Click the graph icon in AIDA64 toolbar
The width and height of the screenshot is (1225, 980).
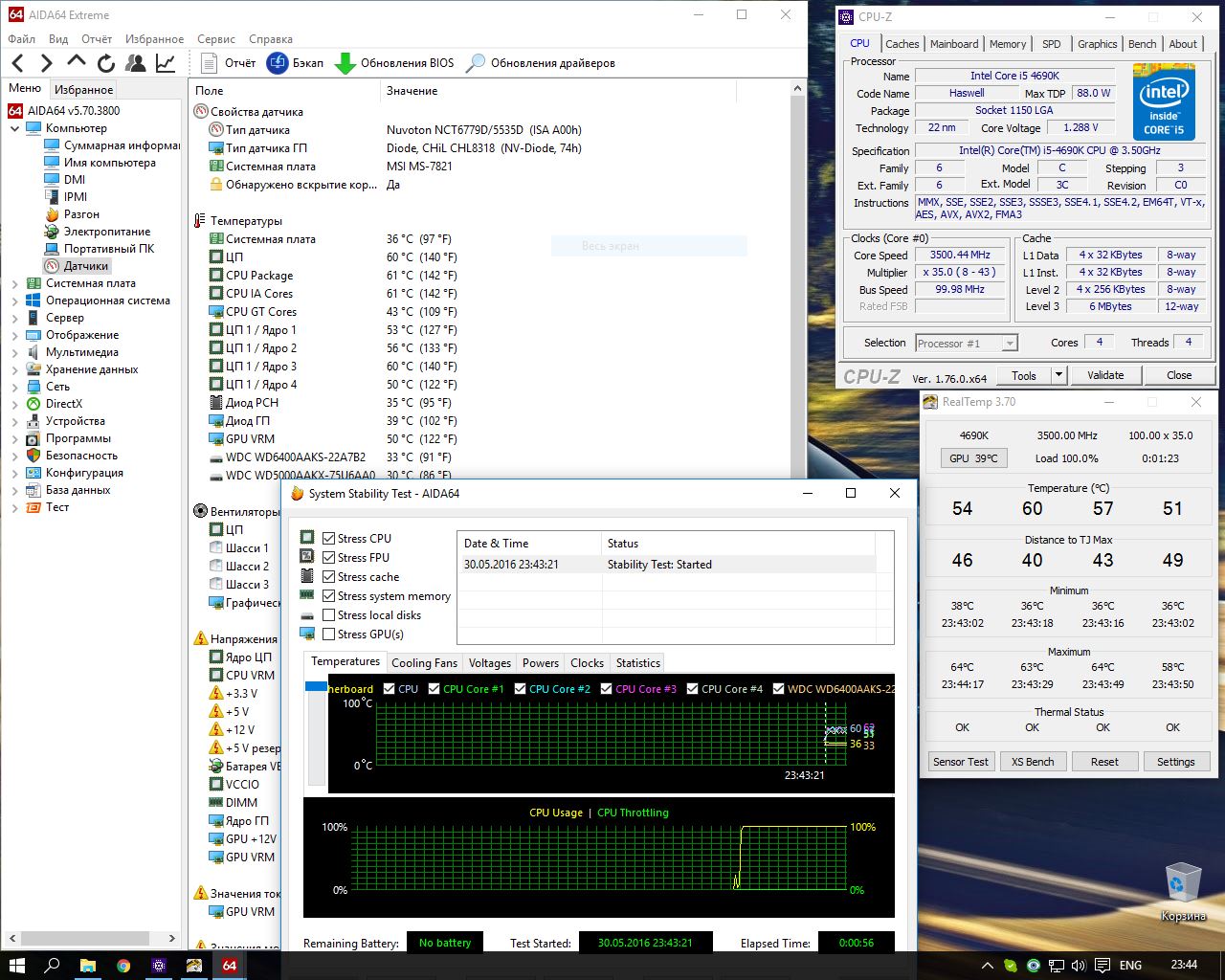coord(166,63)
